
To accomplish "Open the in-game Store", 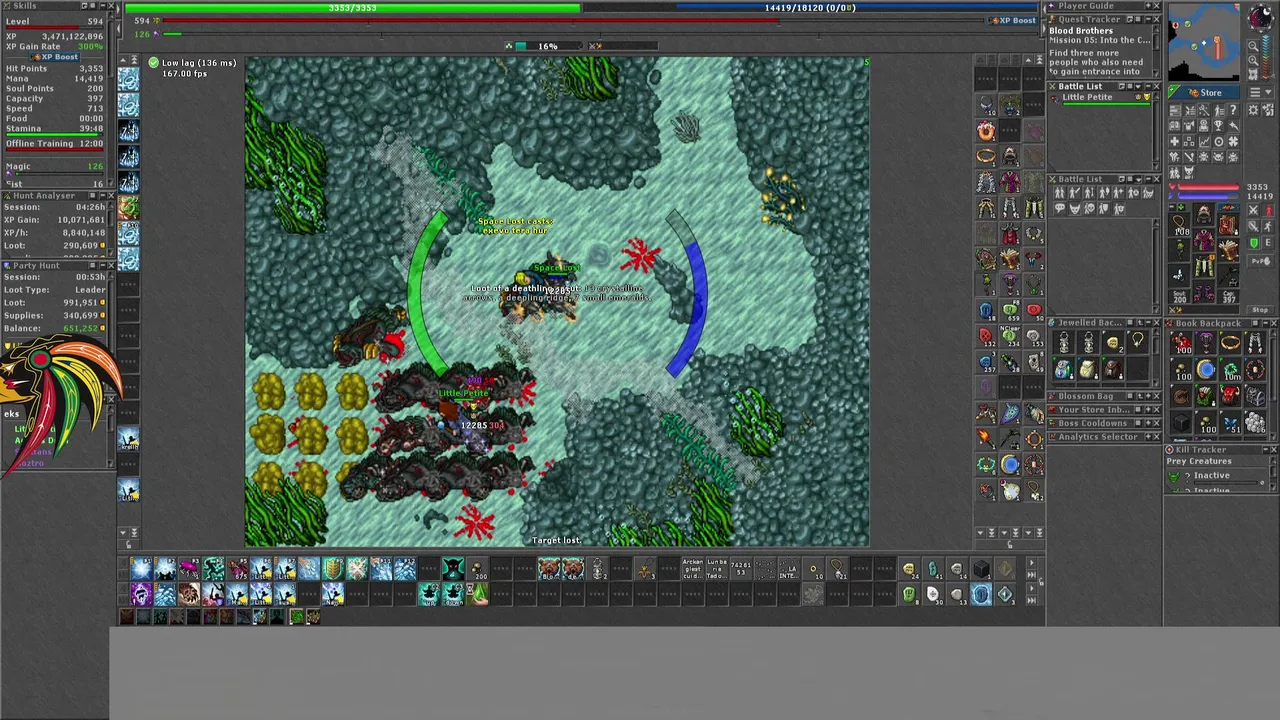I will tap(1203, 93).
